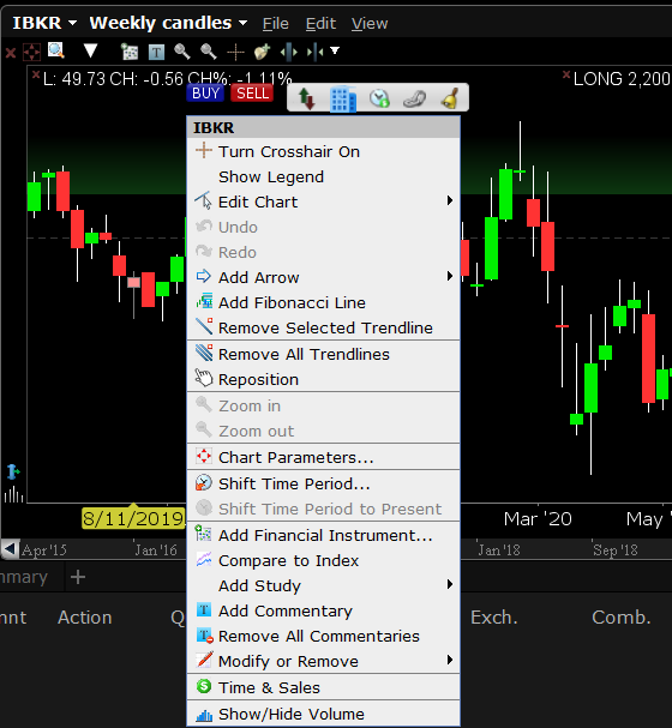Toggle Show/Hide Volume menu entry
This screenshot has width=672, height=728.
tap(291, 714)
